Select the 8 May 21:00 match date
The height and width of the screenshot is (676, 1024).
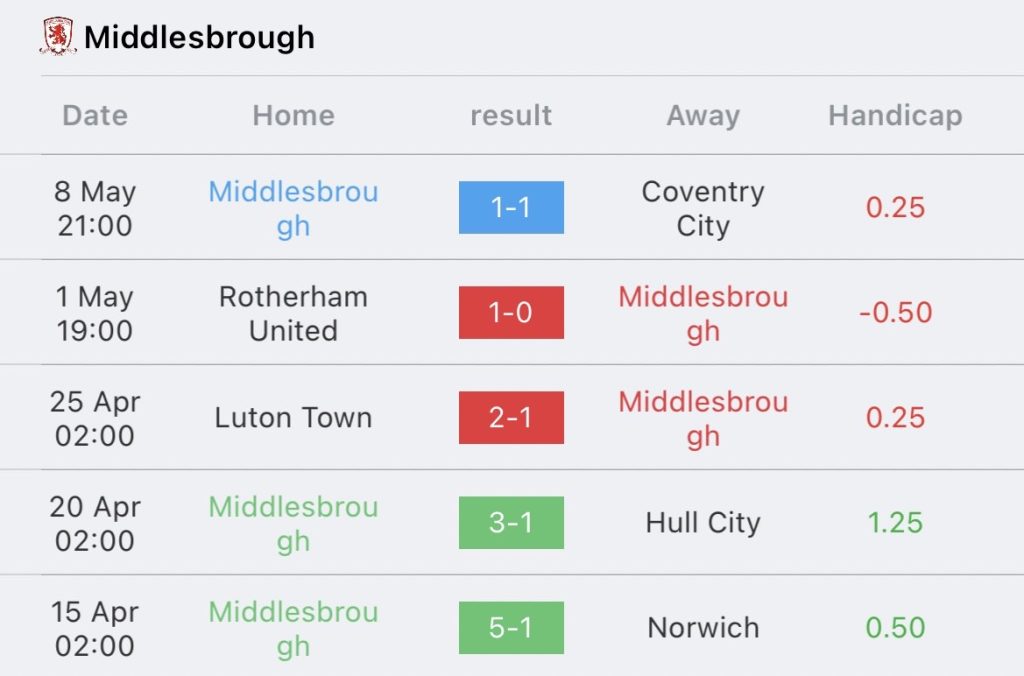point(95,208)
